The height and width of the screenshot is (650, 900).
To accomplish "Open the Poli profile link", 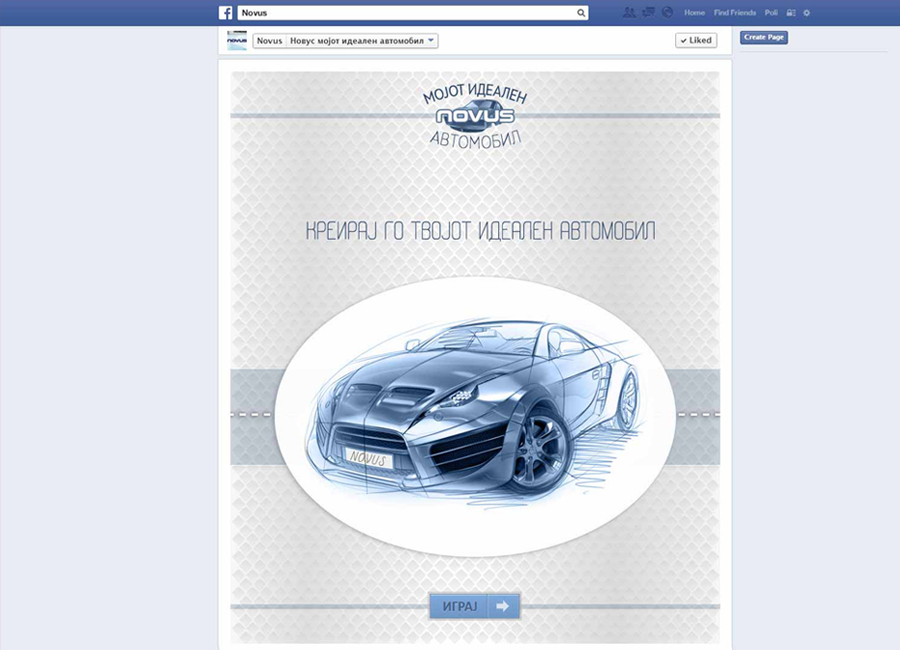I will [x=771, y=13].
